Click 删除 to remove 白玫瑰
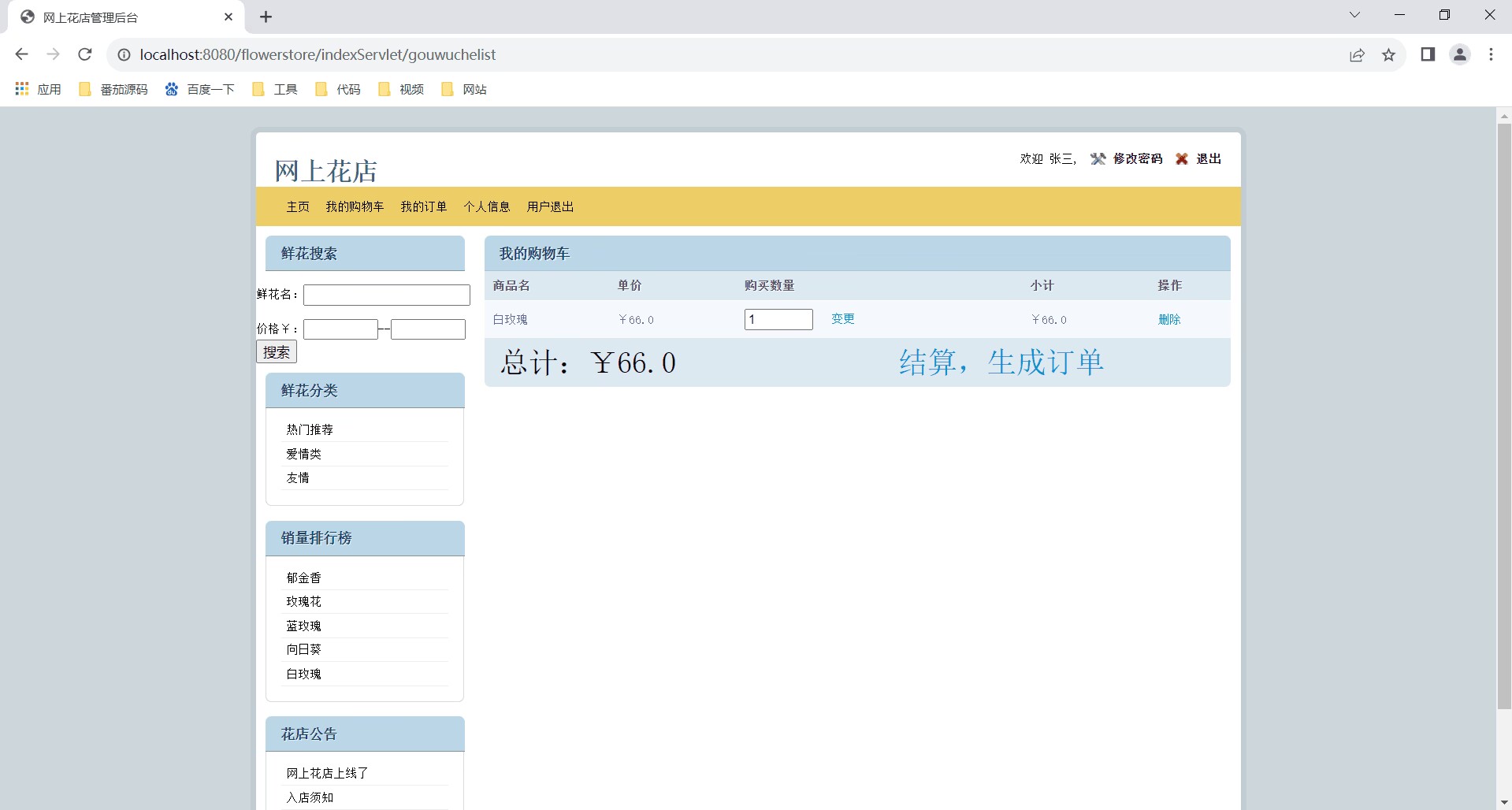The height and width of the screenshot is (810, 1512). click(x=1169, y=319)
